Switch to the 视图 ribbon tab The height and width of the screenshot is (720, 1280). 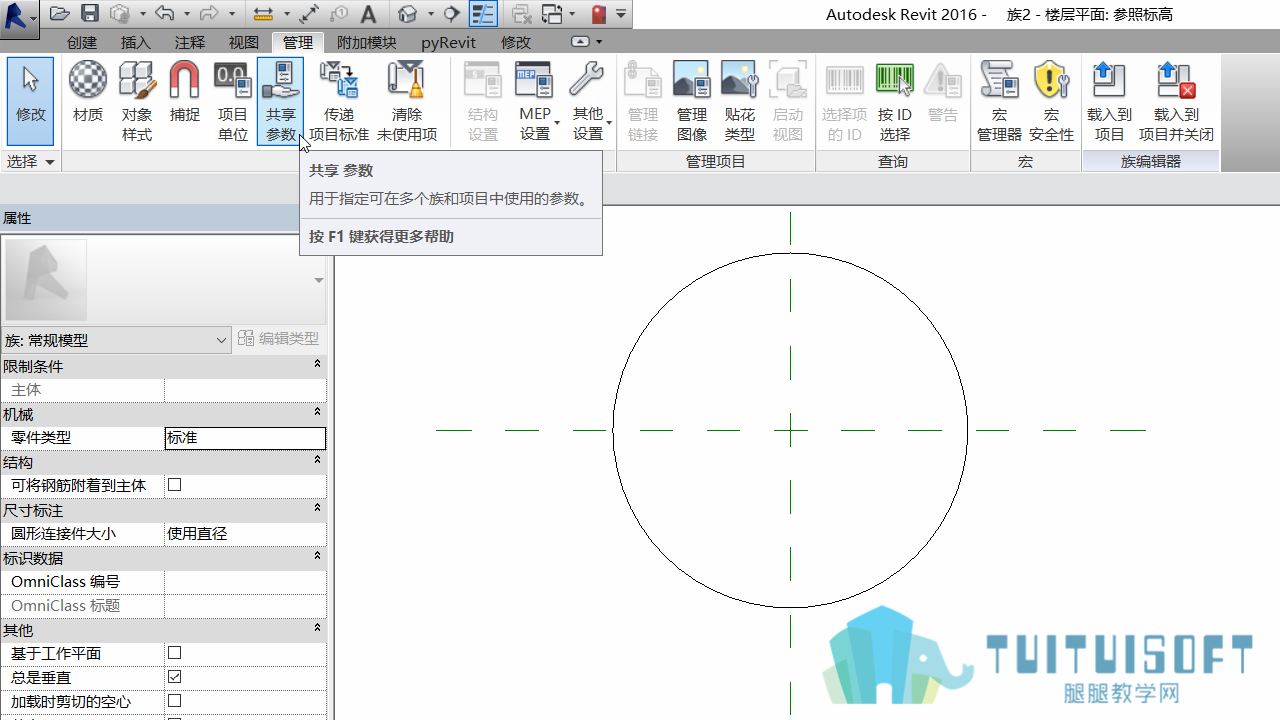(x=244, y=42)
